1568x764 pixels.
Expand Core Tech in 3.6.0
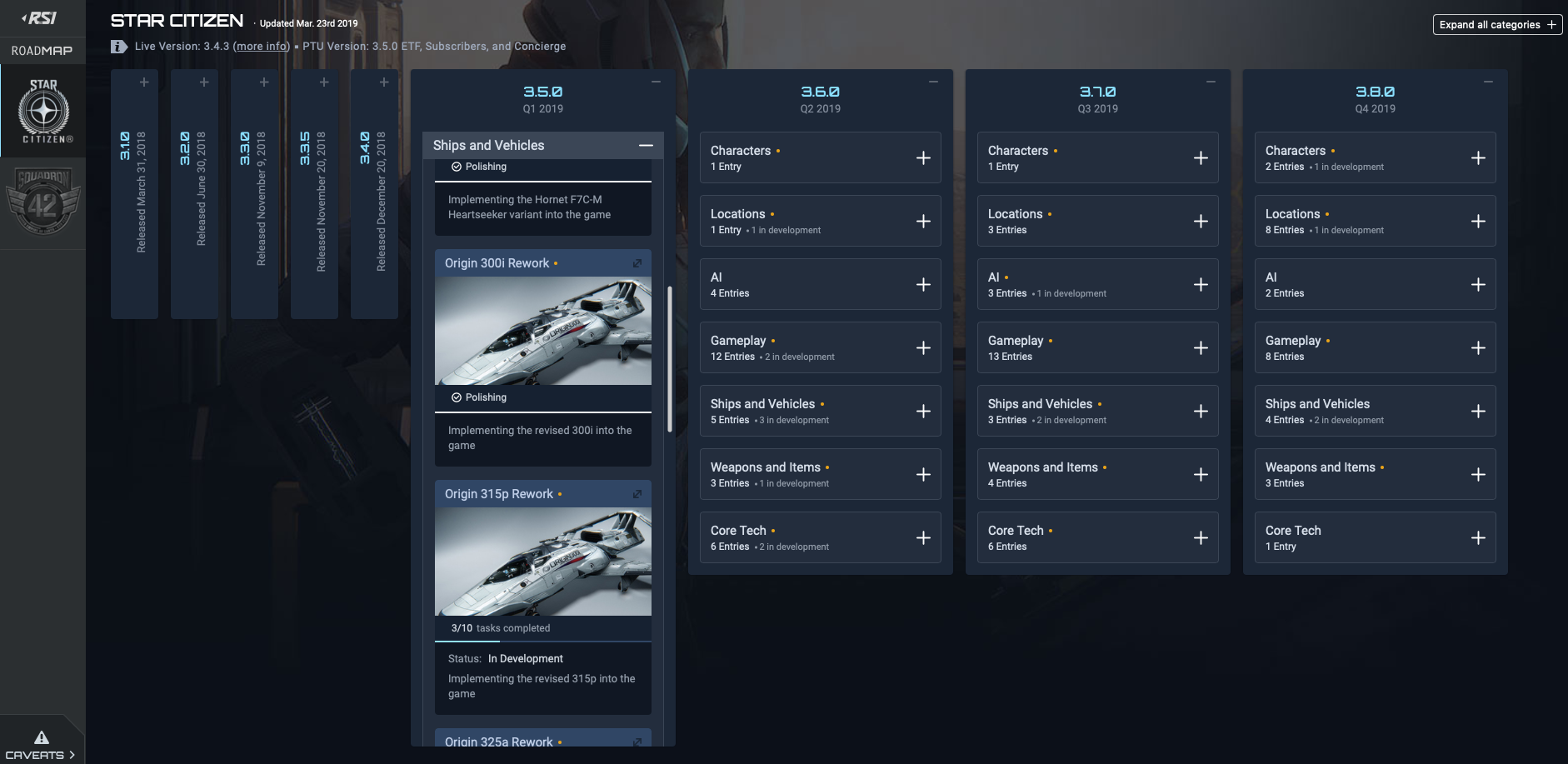coord(923,538)
